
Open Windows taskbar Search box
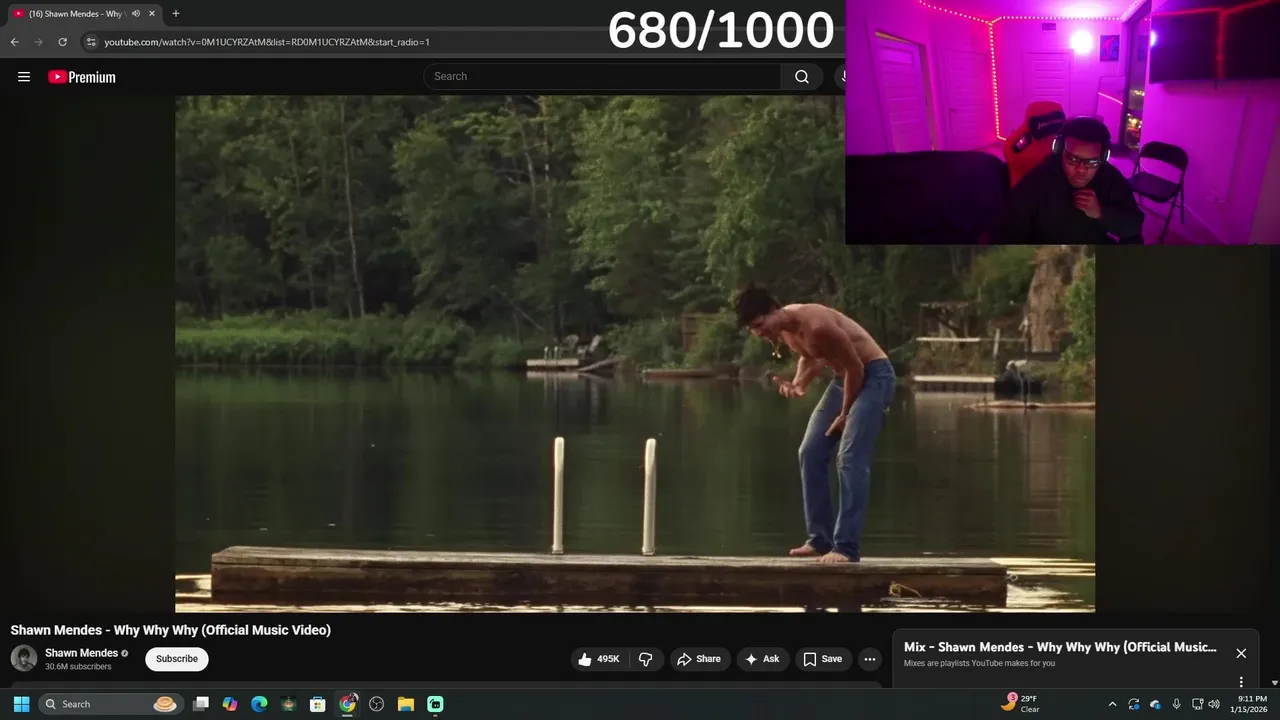pyautogui.click(x=110, y=704)
